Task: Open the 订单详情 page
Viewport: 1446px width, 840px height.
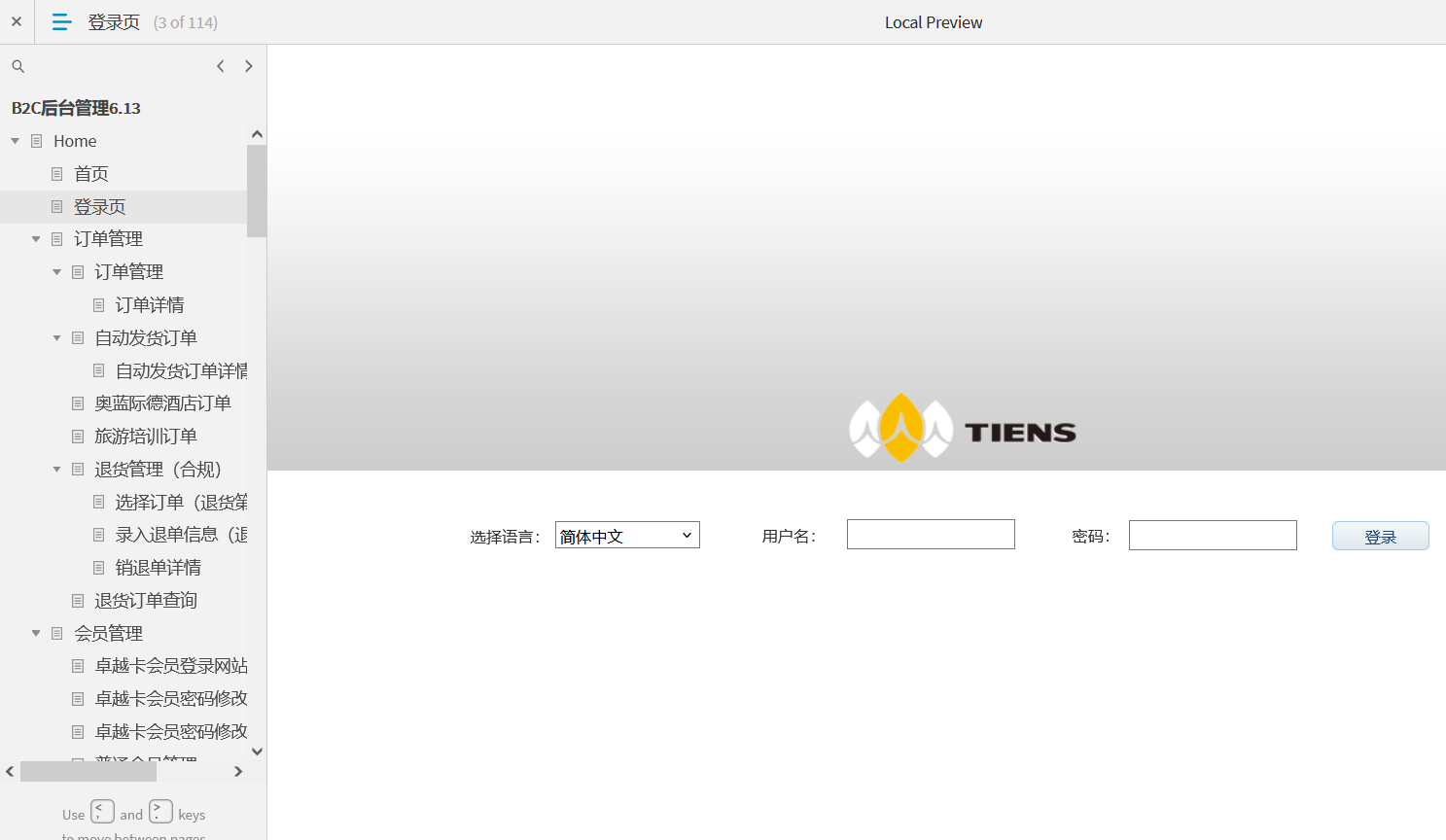Action: coord(150,305)
